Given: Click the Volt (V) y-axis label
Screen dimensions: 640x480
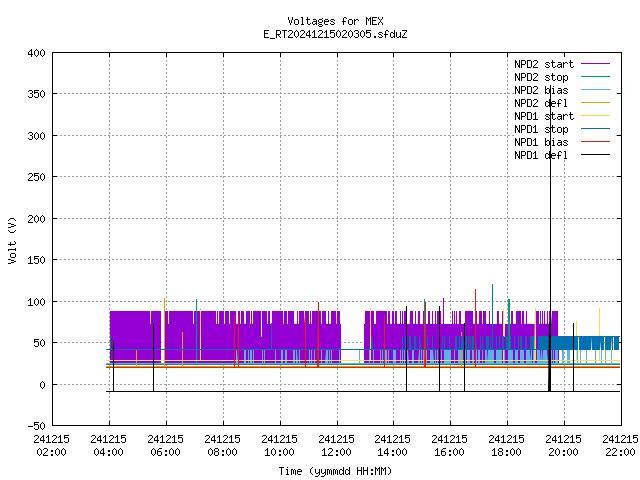Looking at the screenshot, I should point(12,240).
